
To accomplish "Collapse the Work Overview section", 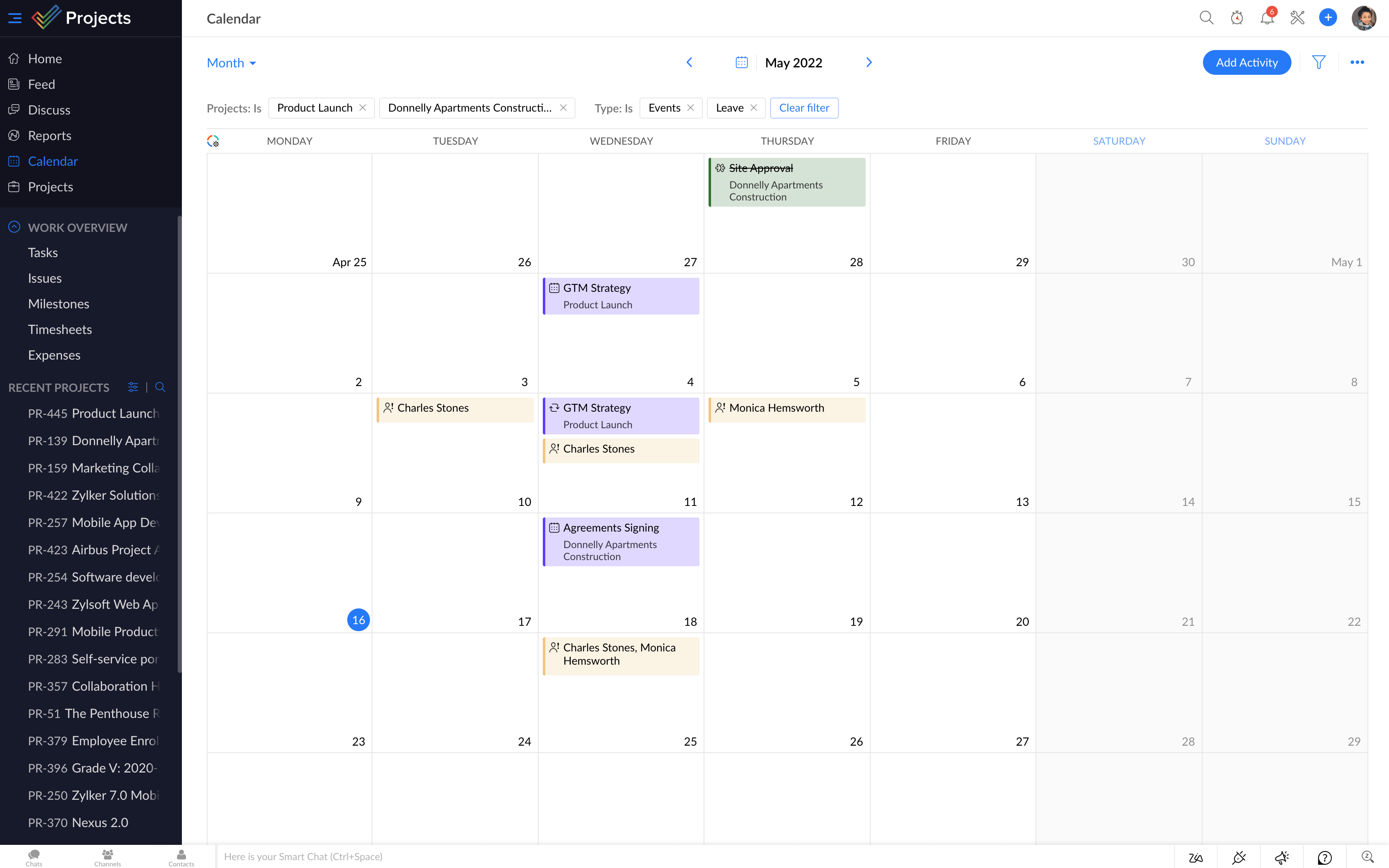I will click(x=14, y=227).
